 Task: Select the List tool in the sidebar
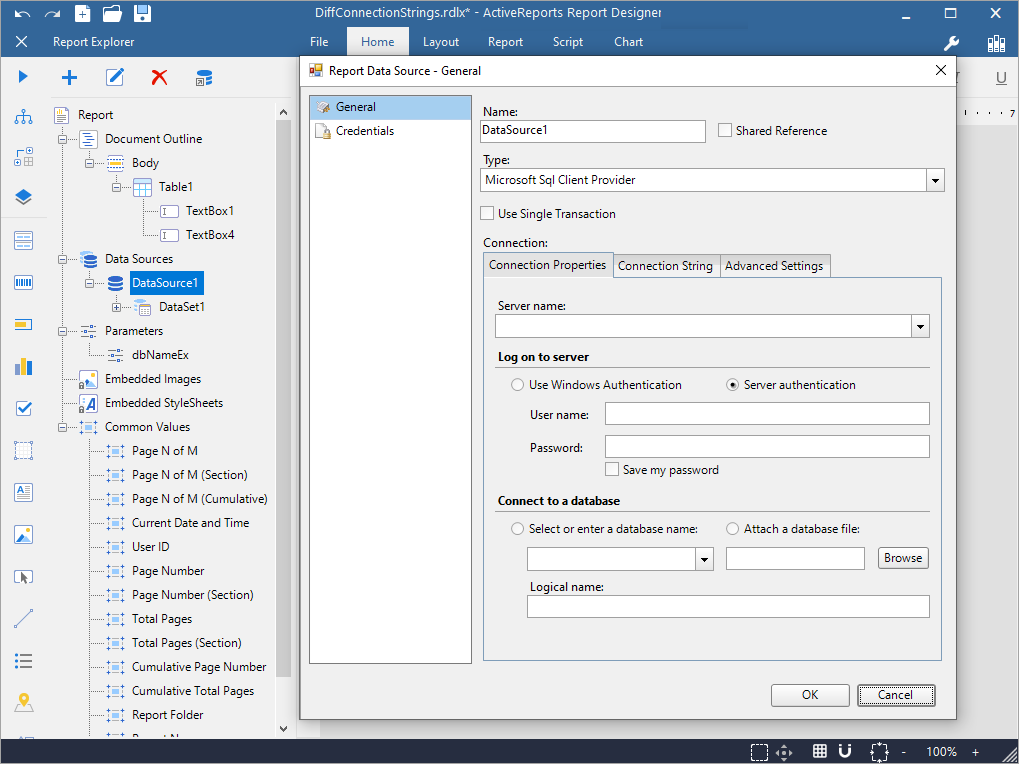23,661
